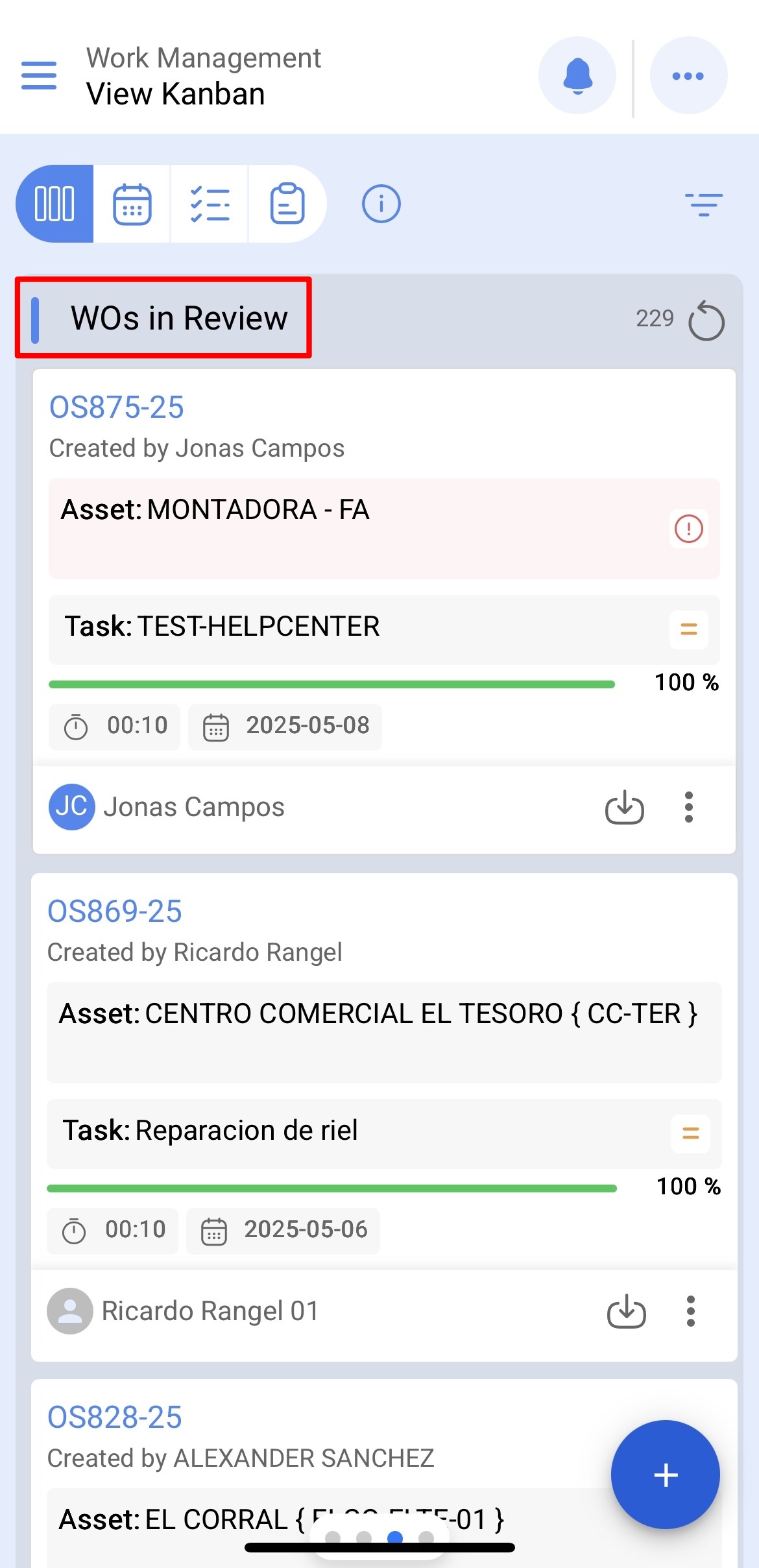This screenshot has height=1568, width=759.
Task: Open work order OS875-25
Action: click(x=117, y=407)
